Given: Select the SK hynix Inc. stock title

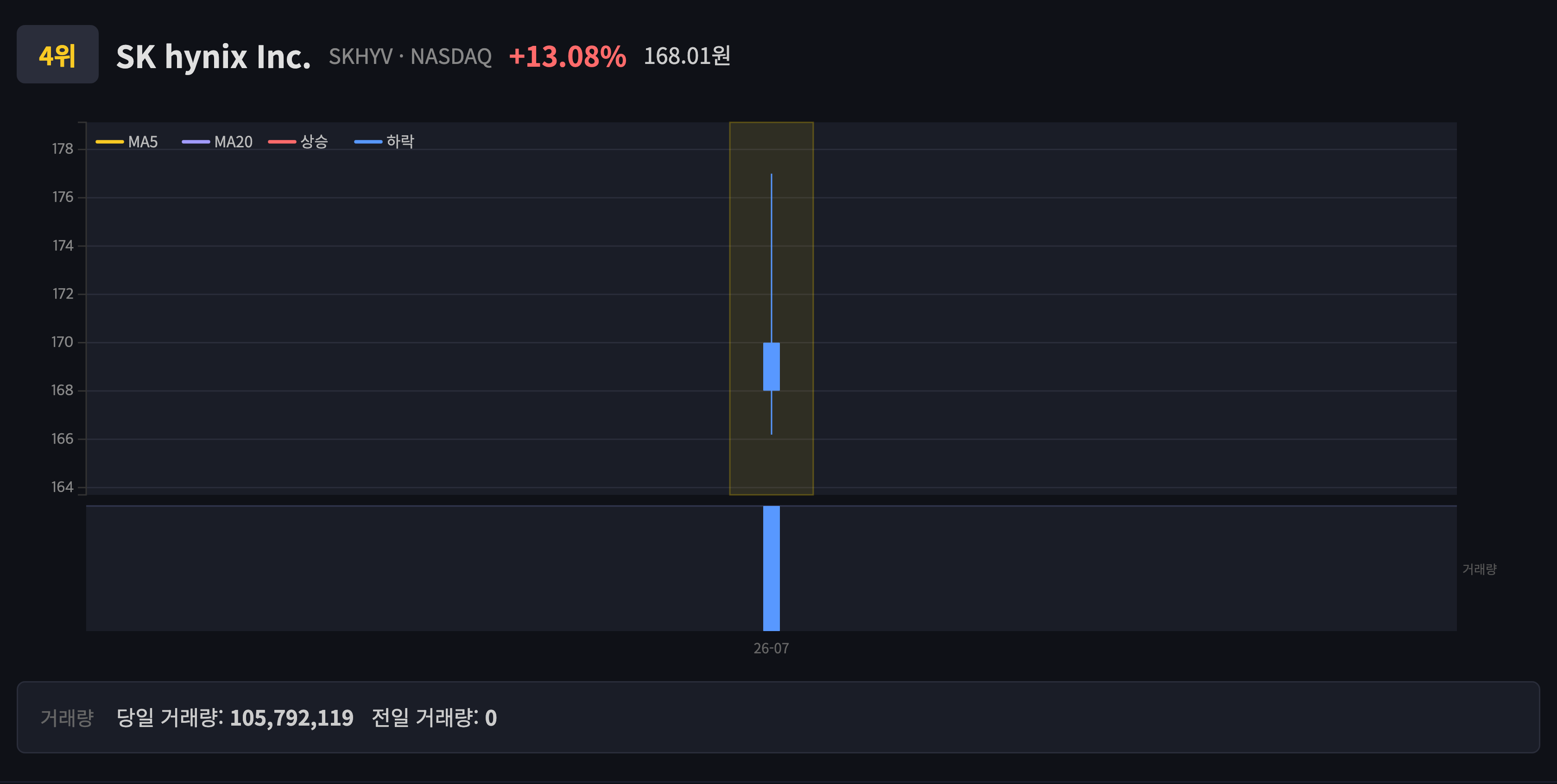Looking at the screenshot, I should click(x=213, y=57).
